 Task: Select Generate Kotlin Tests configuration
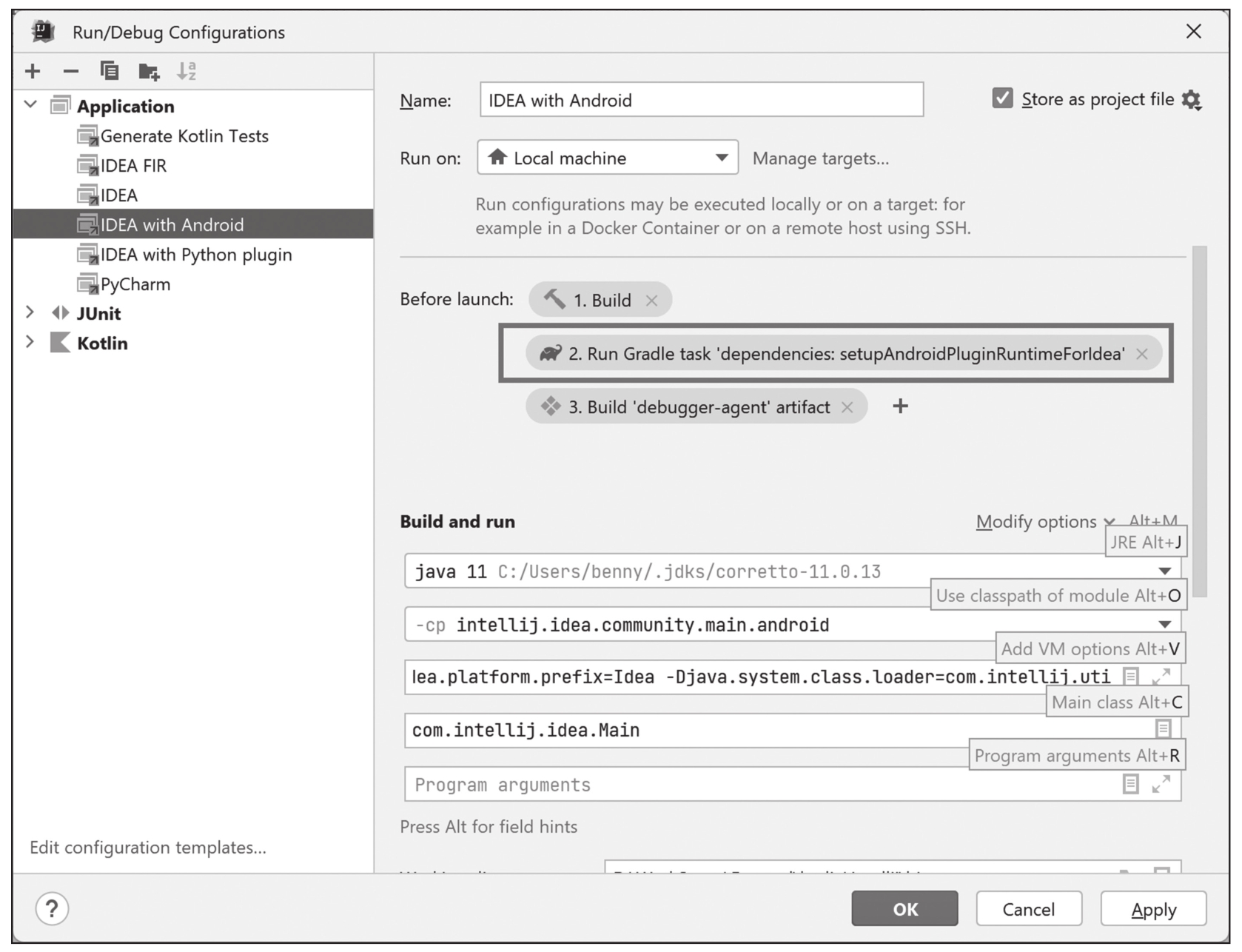tap(184, 136)
